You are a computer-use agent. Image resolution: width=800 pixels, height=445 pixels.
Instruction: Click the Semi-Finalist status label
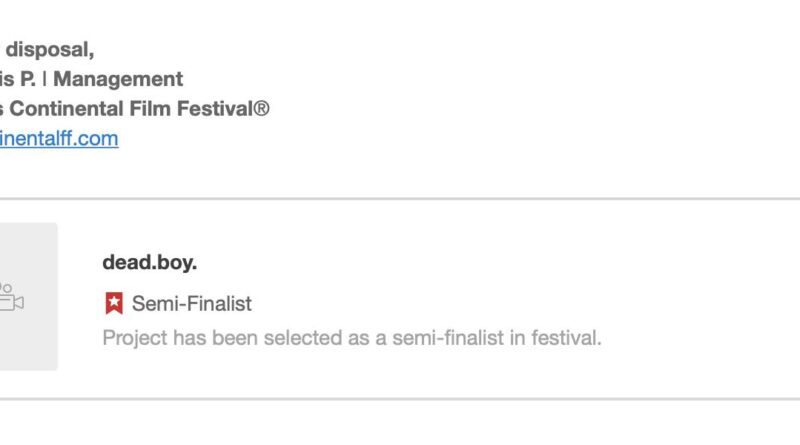click(192, 303)
